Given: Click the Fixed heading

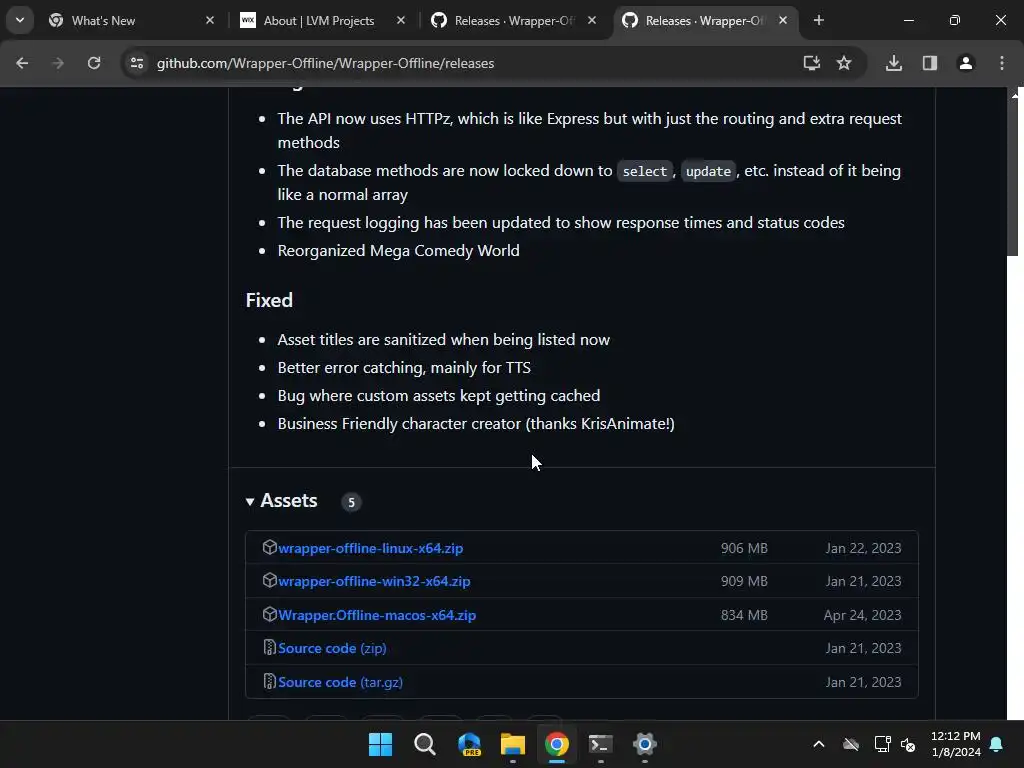Looking at the screenshot, I should pyautogui.click(x=269, y=300).
